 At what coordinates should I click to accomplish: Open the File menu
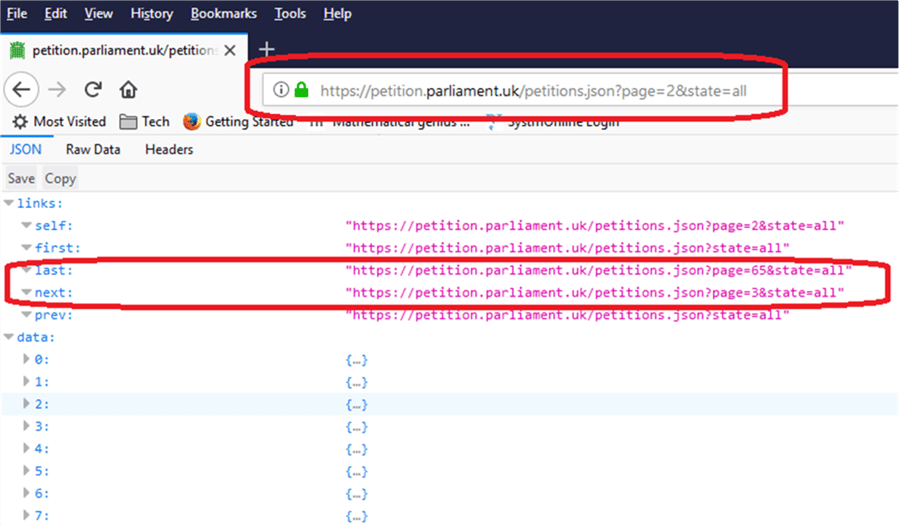pyautogui.click(x=17, y=13)
